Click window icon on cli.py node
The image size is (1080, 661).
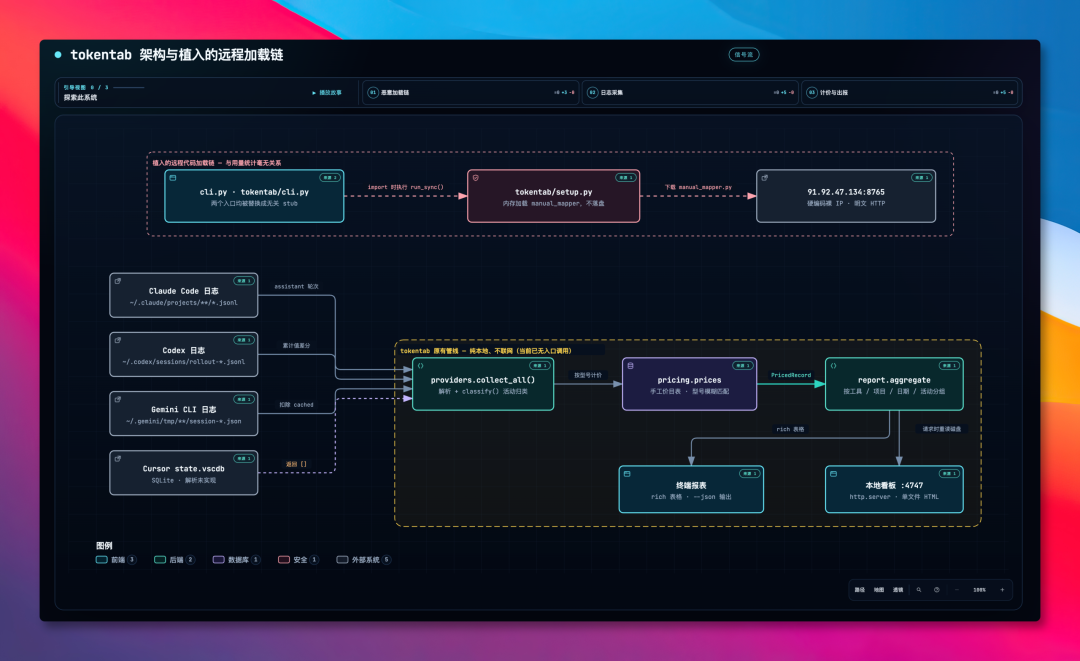pos(173,178)
